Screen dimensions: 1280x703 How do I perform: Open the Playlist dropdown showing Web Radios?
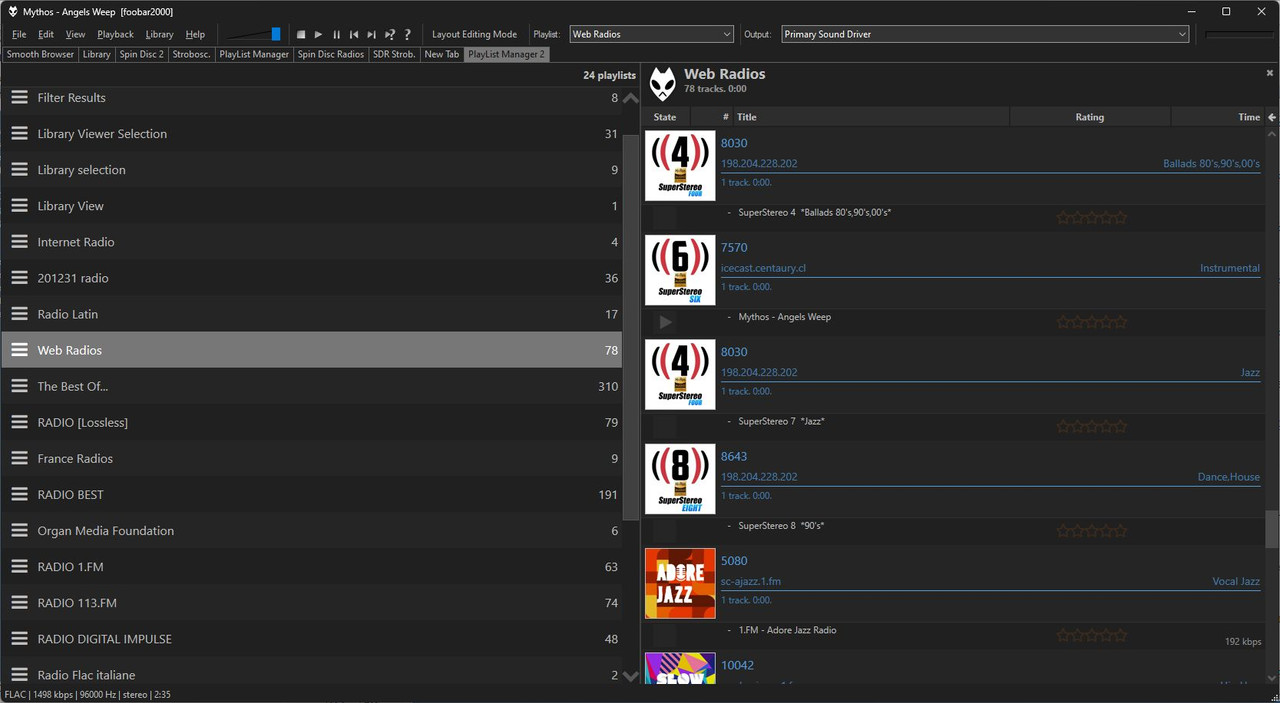coord(652,34)
